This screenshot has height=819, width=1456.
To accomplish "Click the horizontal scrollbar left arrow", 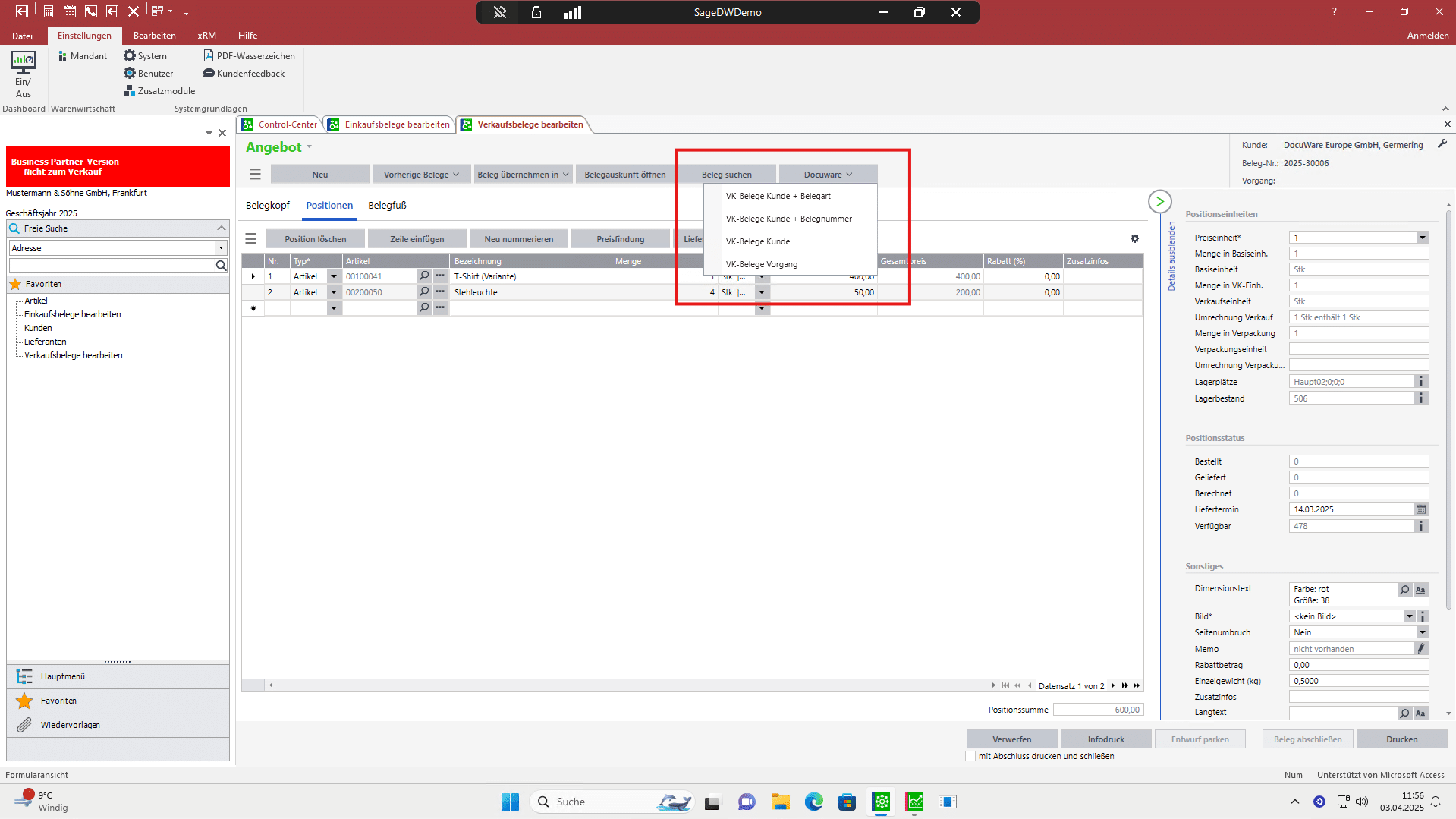I will [271, 685].
